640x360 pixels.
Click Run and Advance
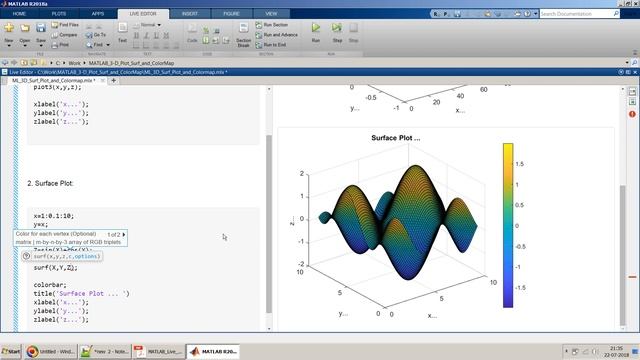[x=276, y=35]
